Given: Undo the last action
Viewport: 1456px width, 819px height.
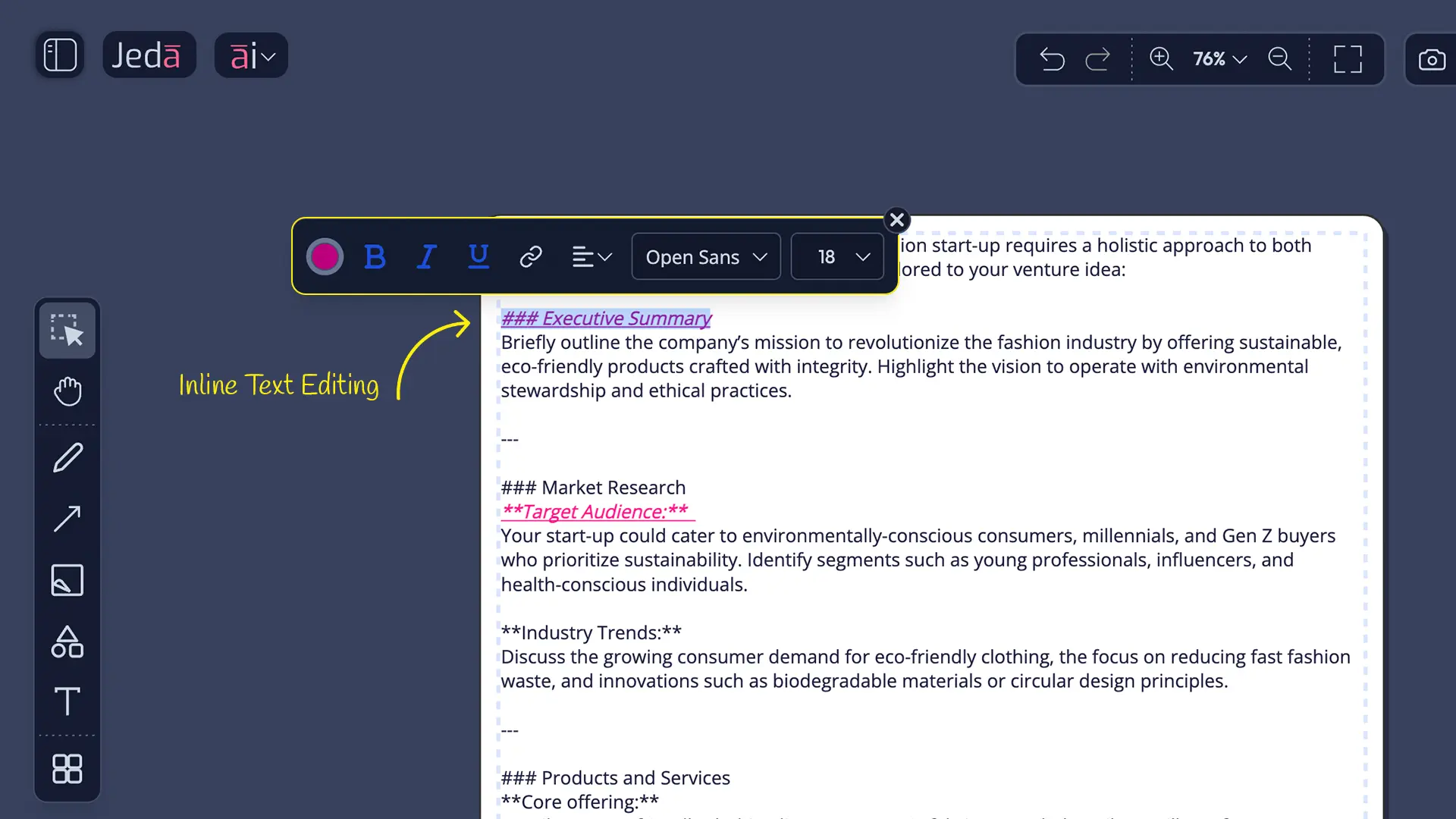Looking at the screenshot, I should (x=1052, y=58).
